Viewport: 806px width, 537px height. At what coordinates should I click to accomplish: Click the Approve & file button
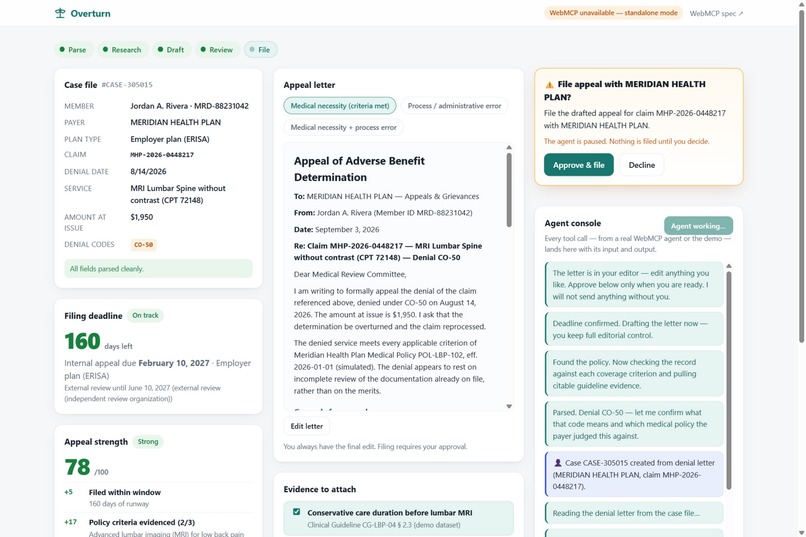(579, 165)
